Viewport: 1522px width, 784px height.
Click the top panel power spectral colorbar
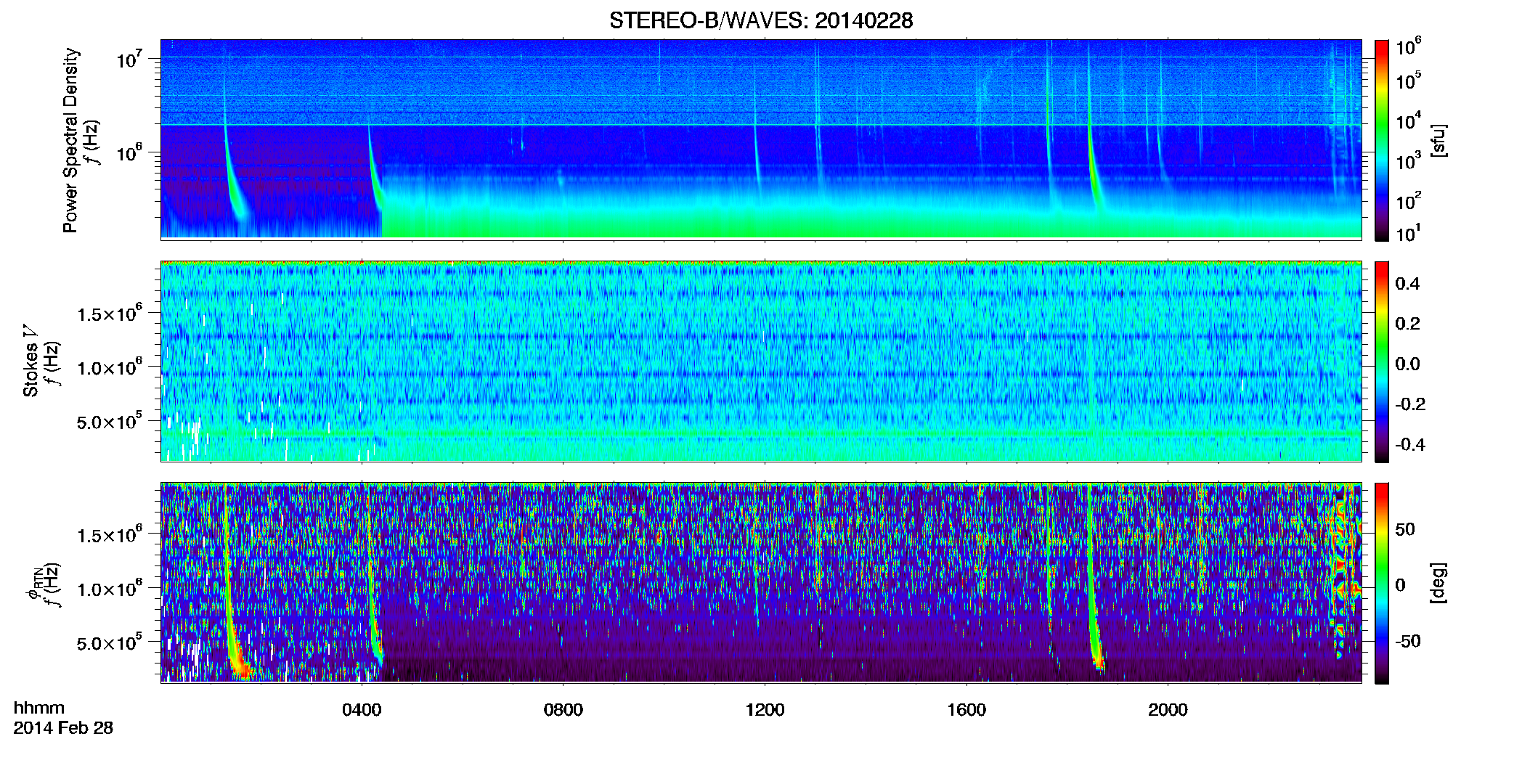pyautogui.click(x=1382, y=140)
